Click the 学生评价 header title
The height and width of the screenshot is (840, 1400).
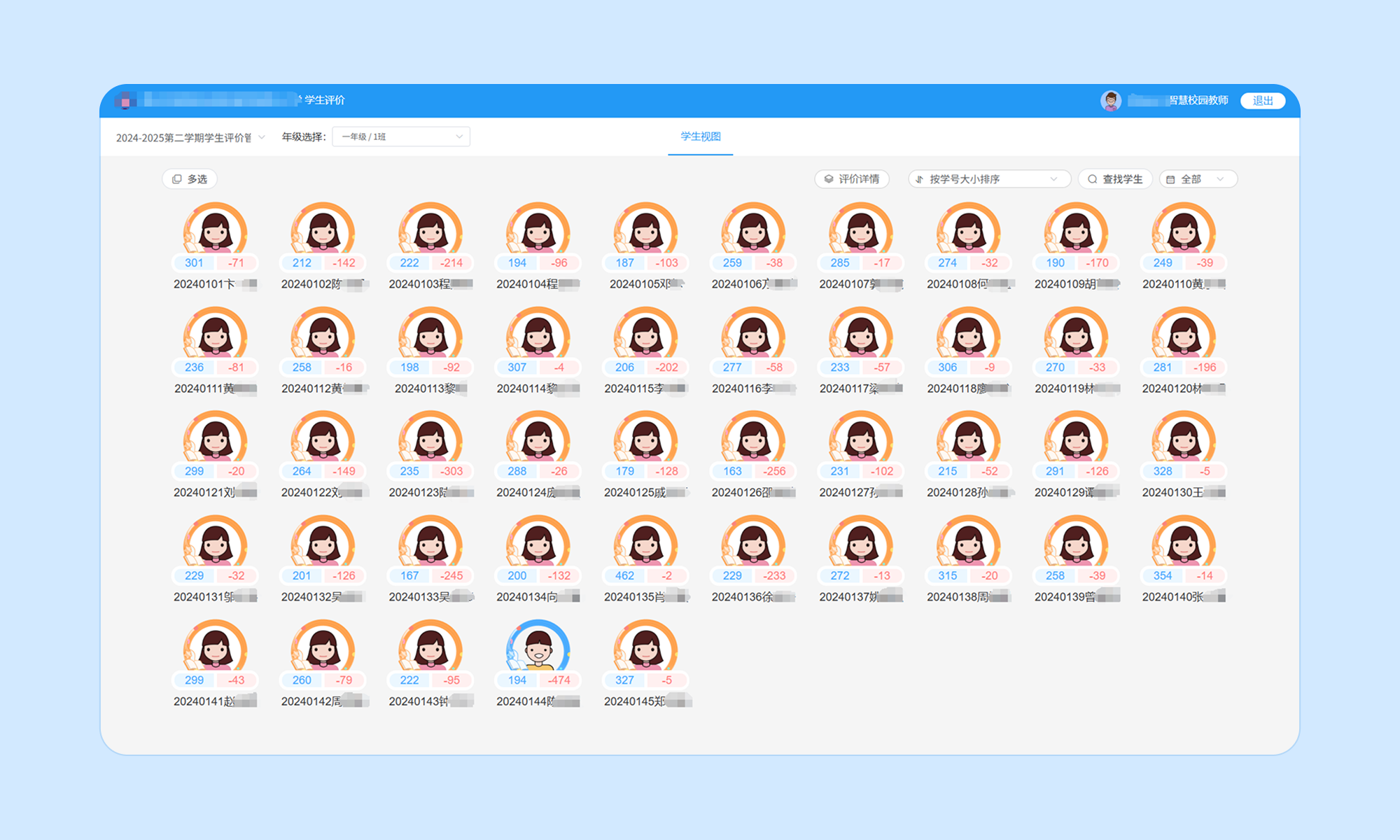click(325, 100)
